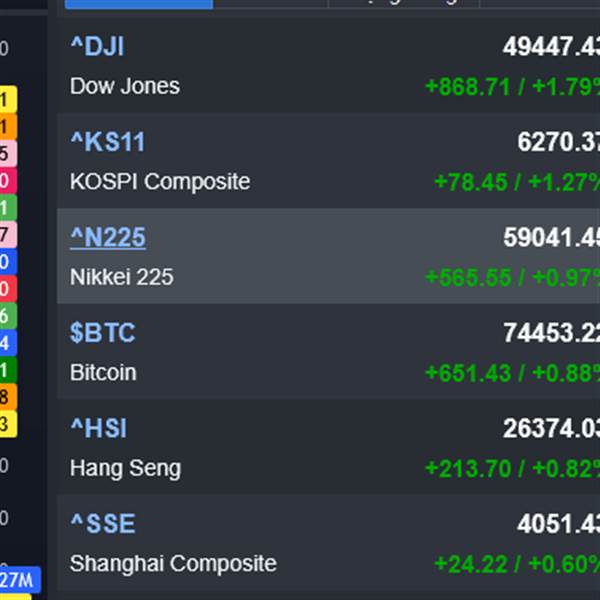600x600 pixels.
Task: Open the ^KS11 ticker link
Action: point(108,142)
